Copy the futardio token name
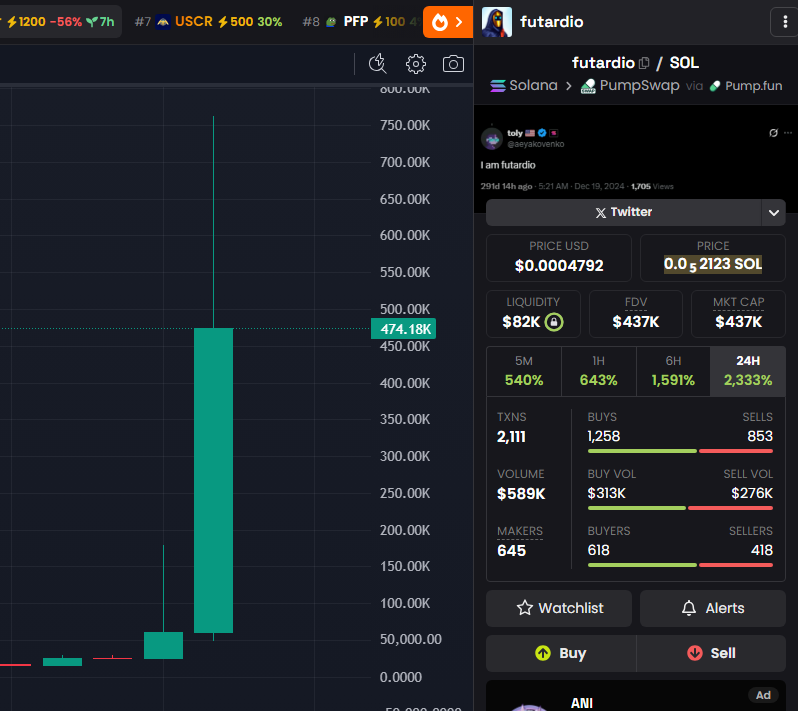Viewport: 798px width, 711px height. click(x=644, y=63)
